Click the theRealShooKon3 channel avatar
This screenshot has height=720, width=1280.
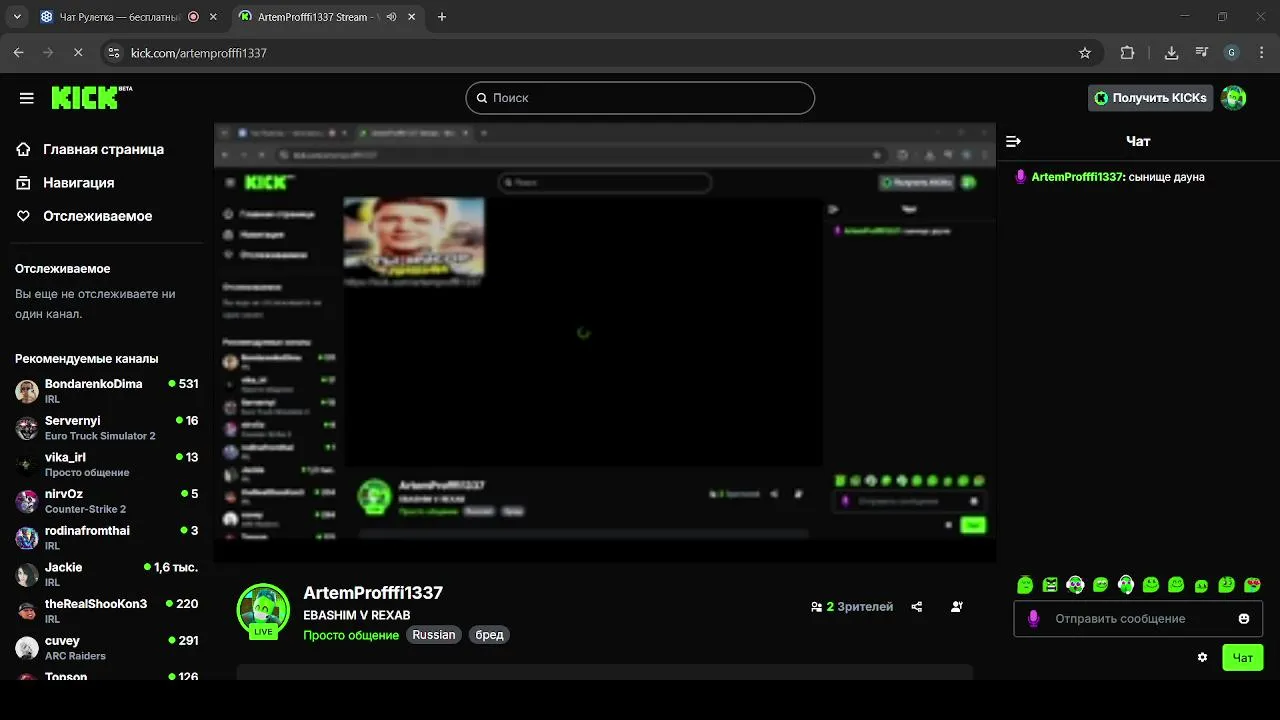[x=27, y=611]
